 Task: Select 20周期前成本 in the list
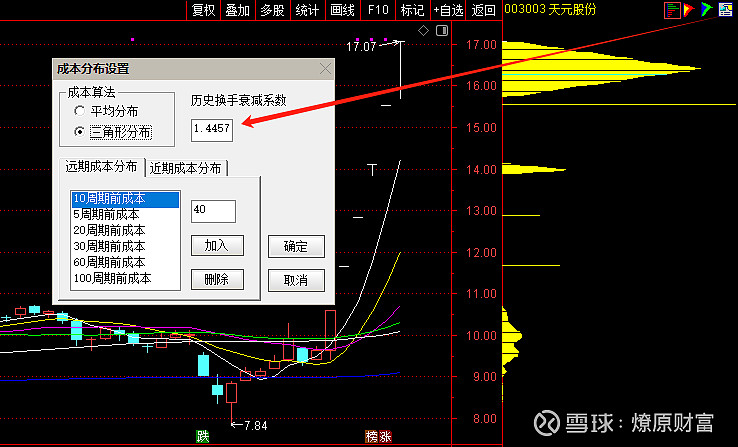[x=125, y=231]
